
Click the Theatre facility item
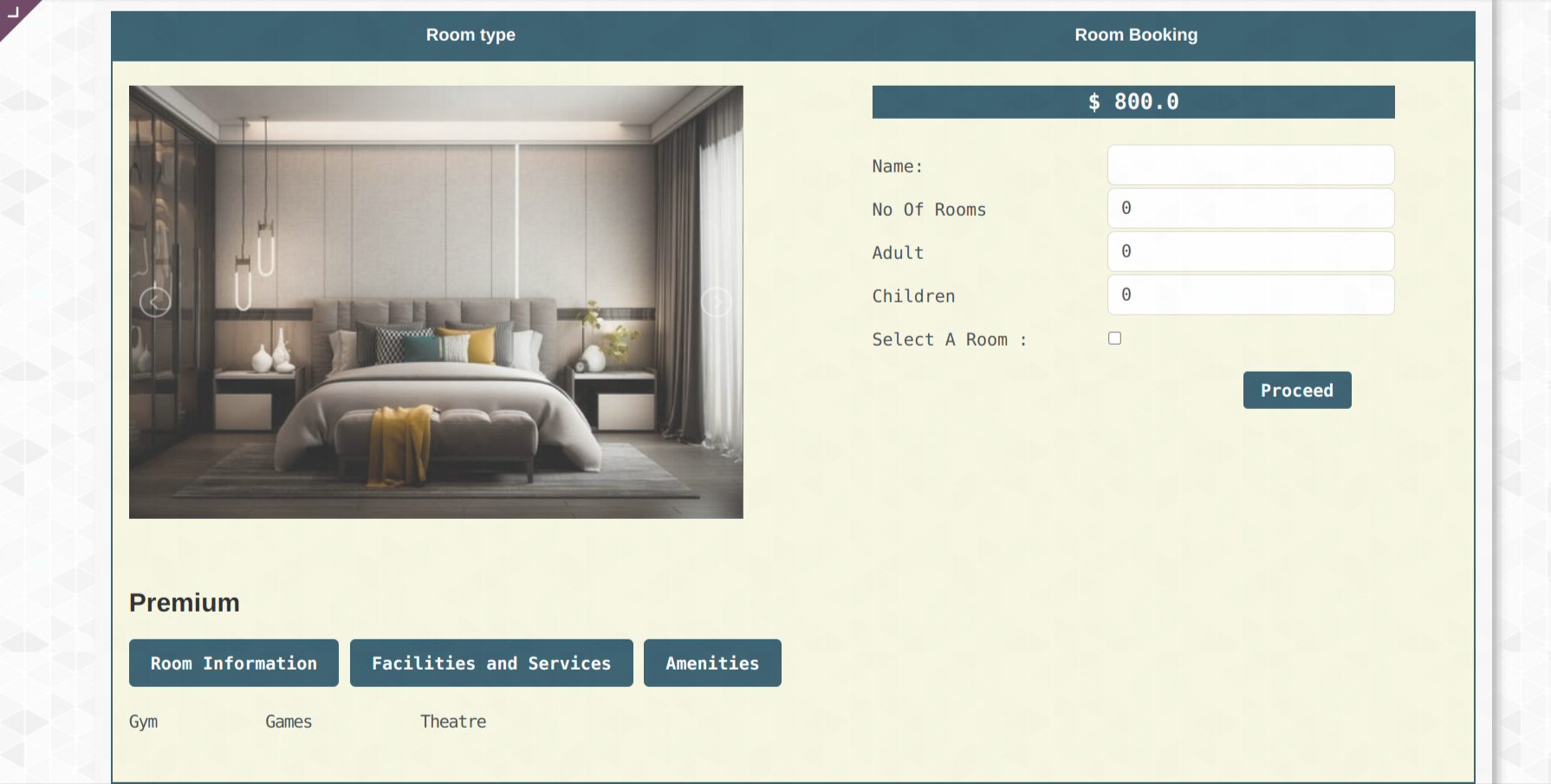453,722
